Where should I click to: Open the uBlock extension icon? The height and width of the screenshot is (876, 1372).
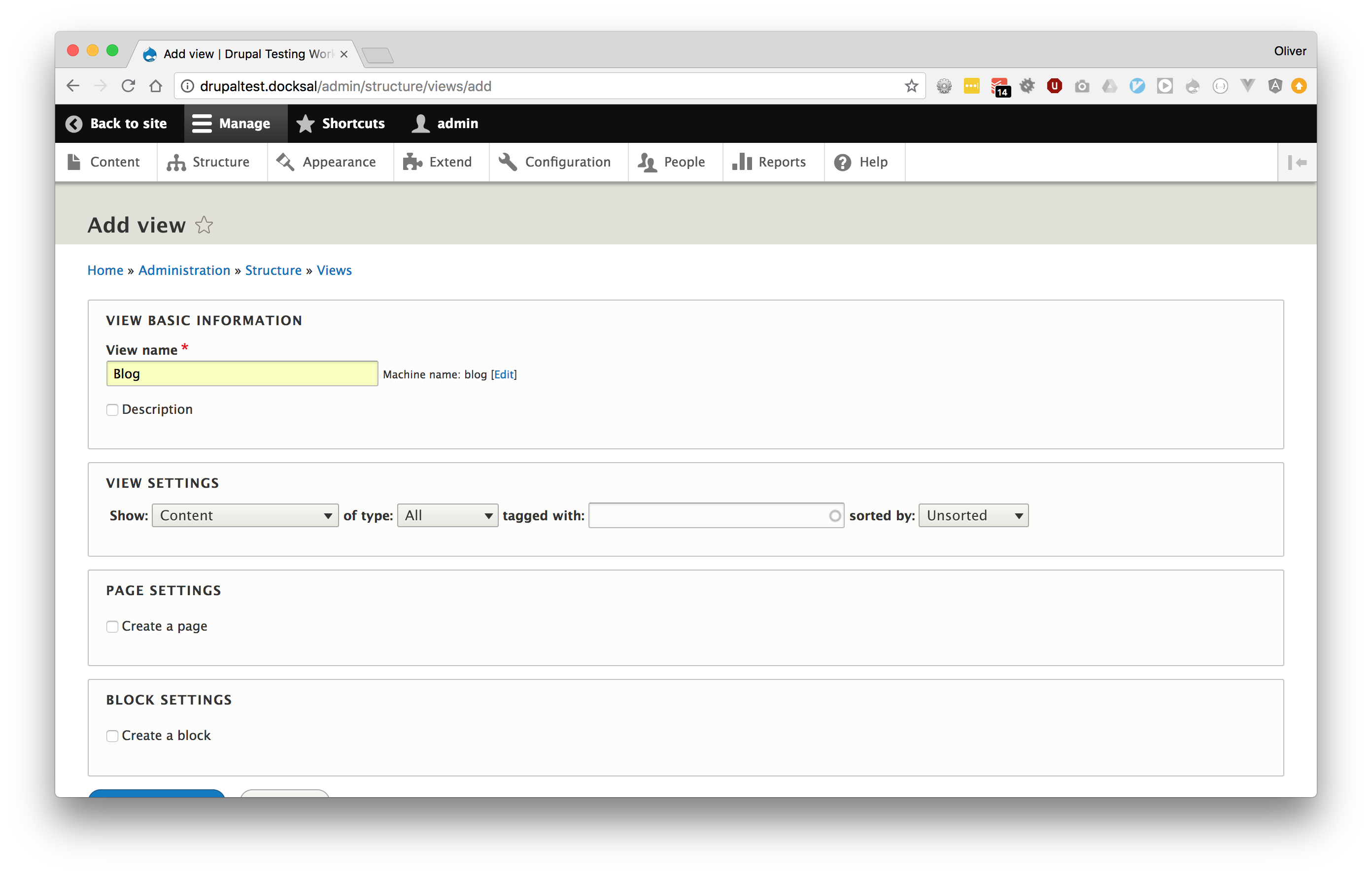pyautogui.click(x=1054, y=86)
